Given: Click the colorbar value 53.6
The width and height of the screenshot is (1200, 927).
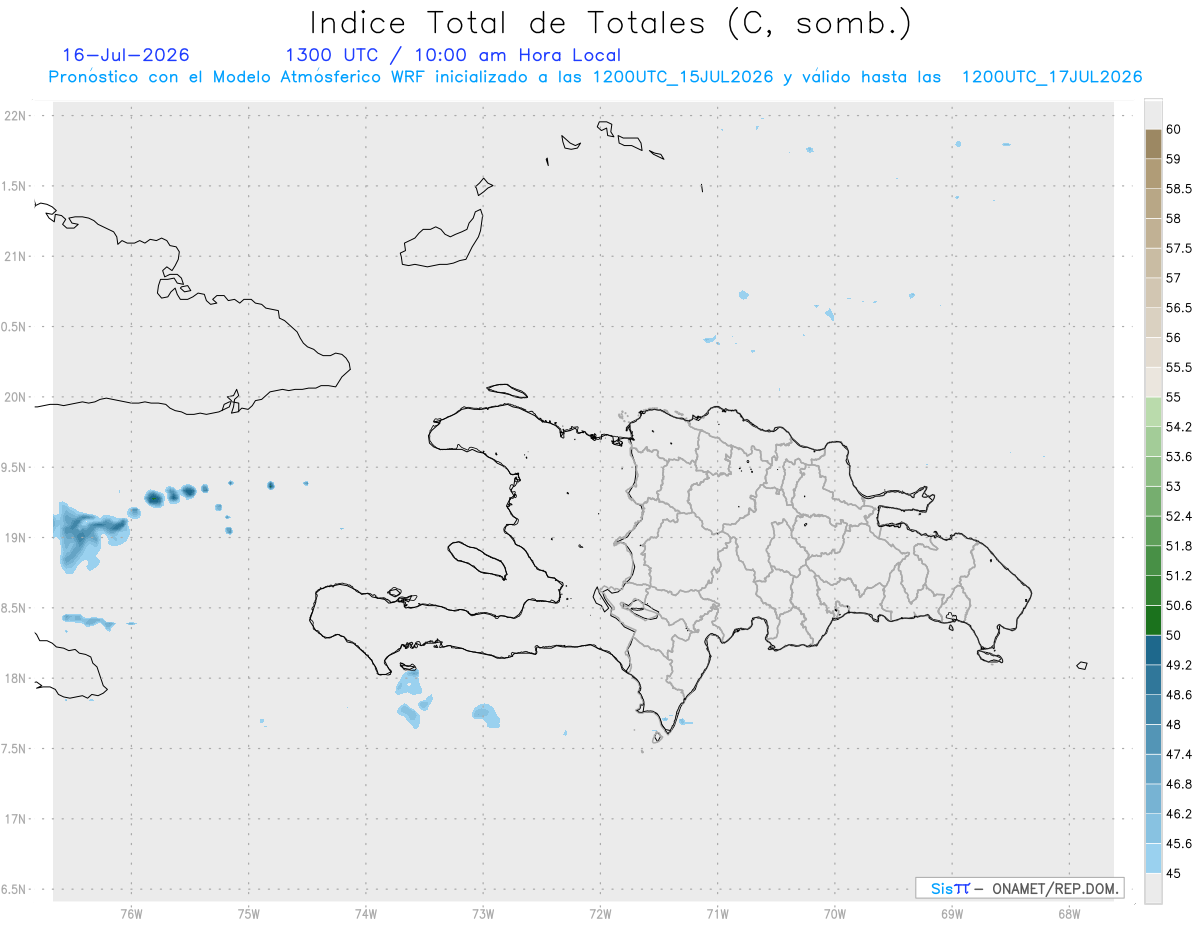Looking at the screenshot, I should [x=1179, y=457].
